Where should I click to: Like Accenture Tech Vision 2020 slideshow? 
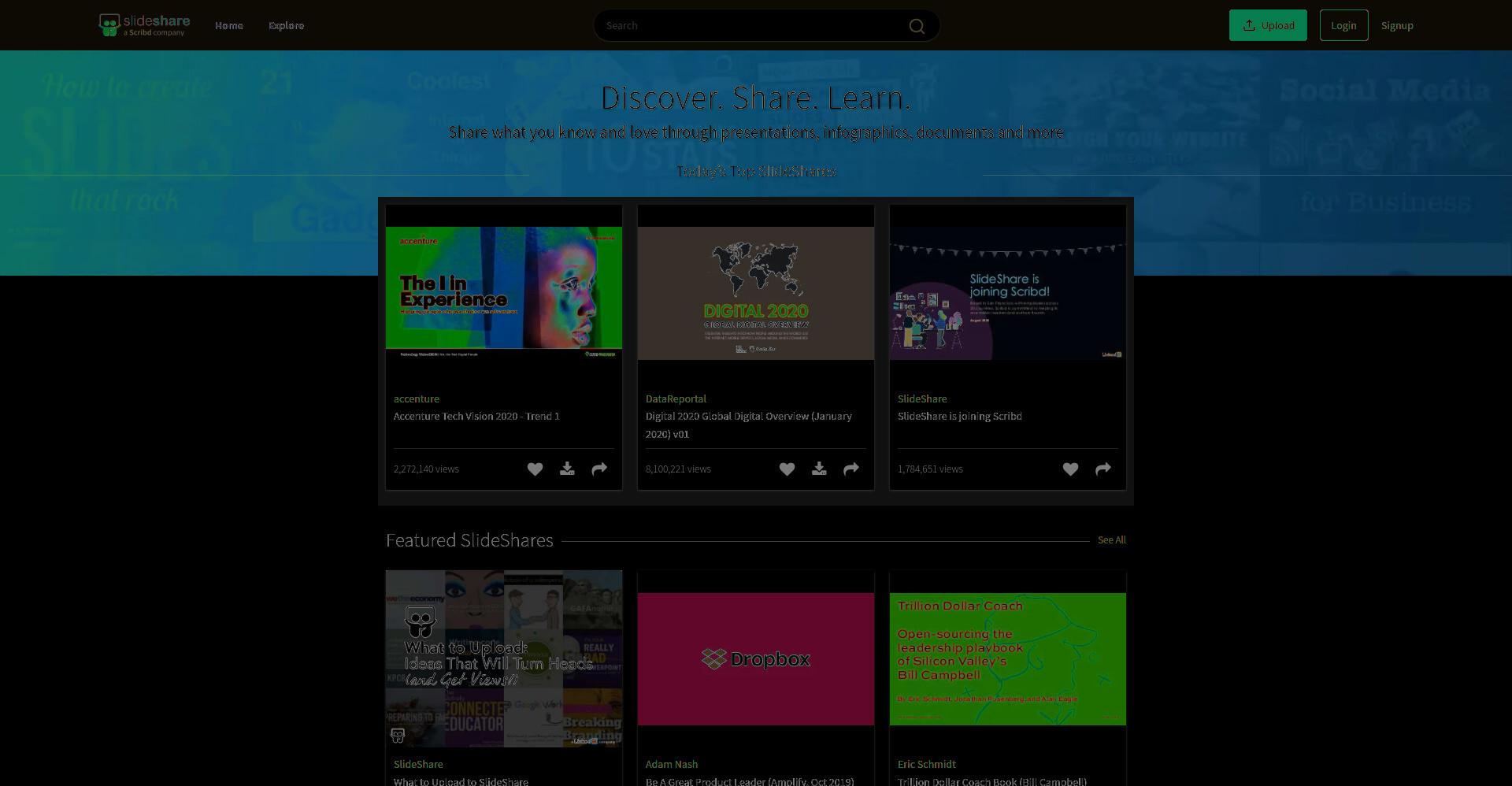(535, 469)
